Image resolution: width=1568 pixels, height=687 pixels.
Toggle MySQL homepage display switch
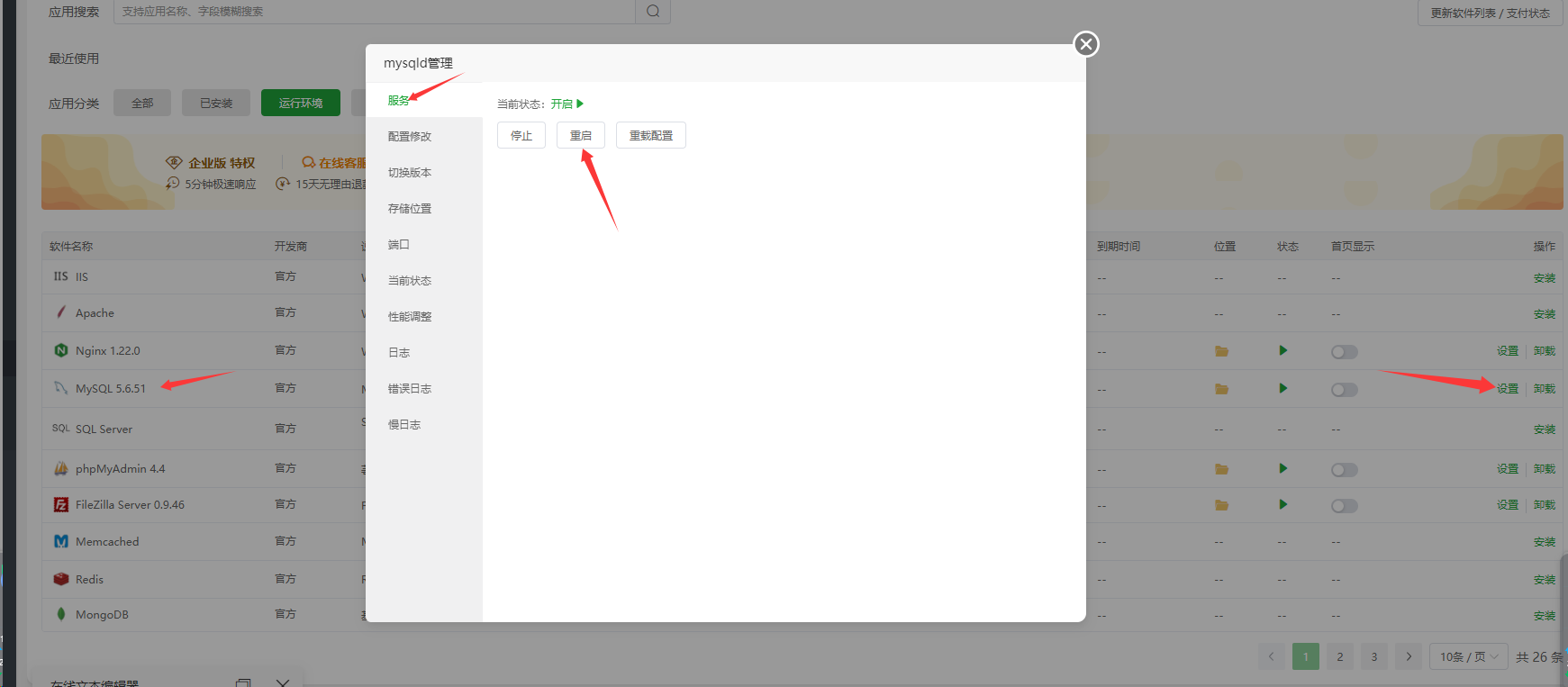point(1345,390)
